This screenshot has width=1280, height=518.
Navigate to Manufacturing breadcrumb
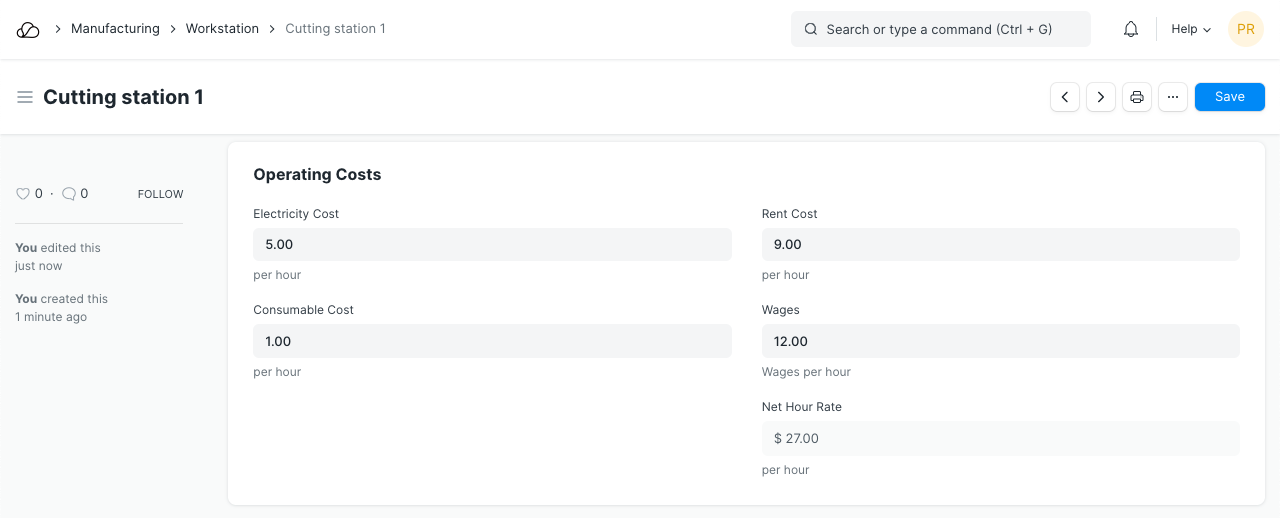(115, 29)
